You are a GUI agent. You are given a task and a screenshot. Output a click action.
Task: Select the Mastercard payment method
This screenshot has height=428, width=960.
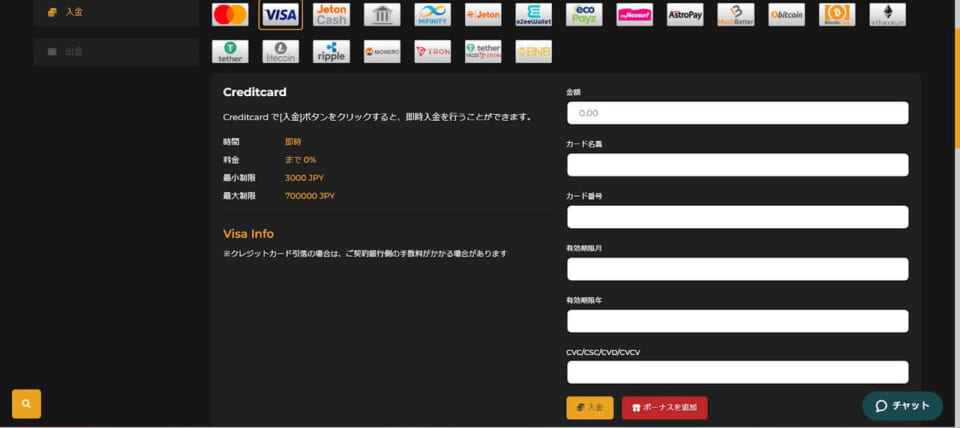[230, 15]
